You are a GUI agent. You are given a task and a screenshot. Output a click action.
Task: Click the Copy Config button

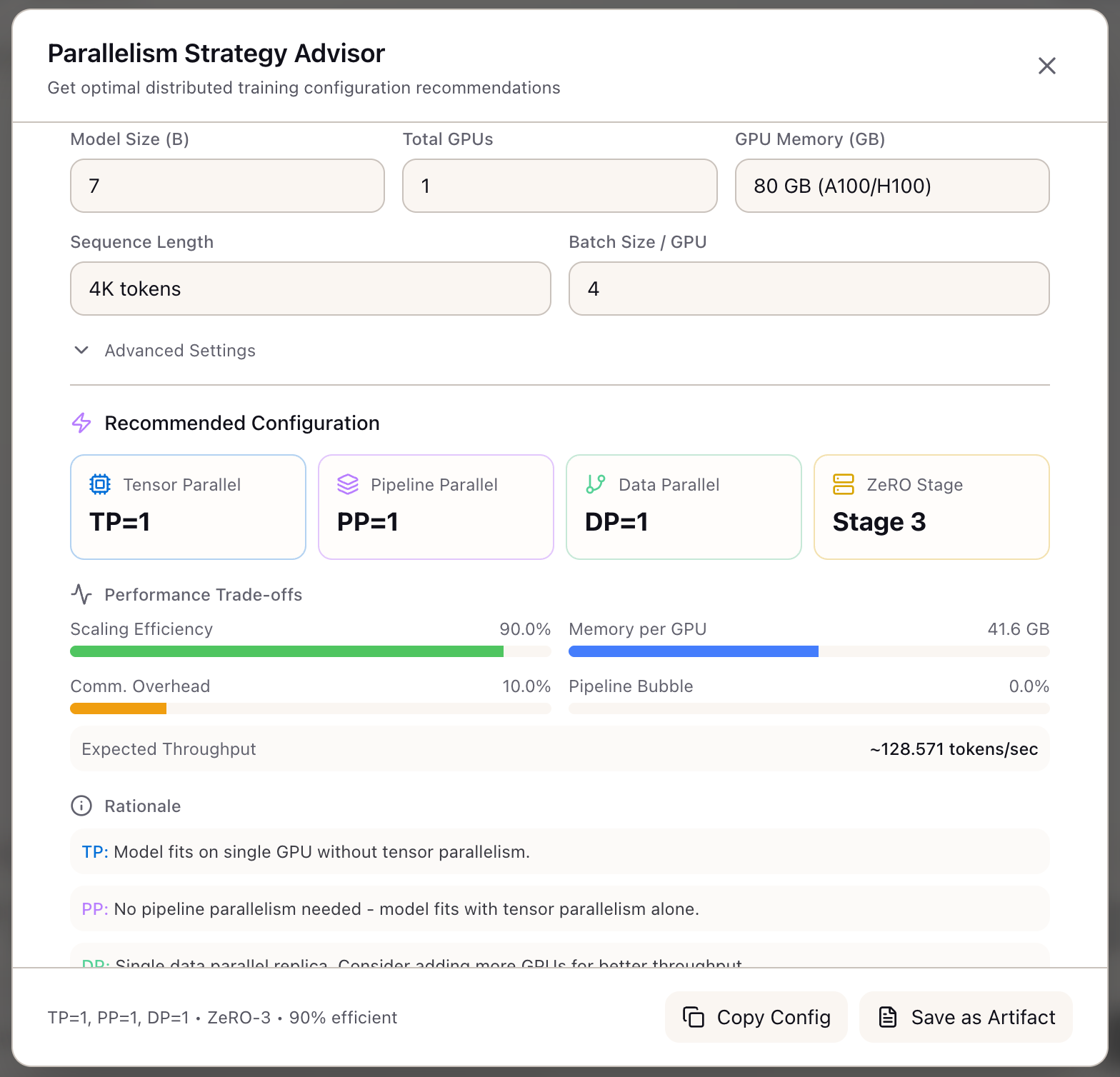pyautogui.click(x=756, y=1017)
